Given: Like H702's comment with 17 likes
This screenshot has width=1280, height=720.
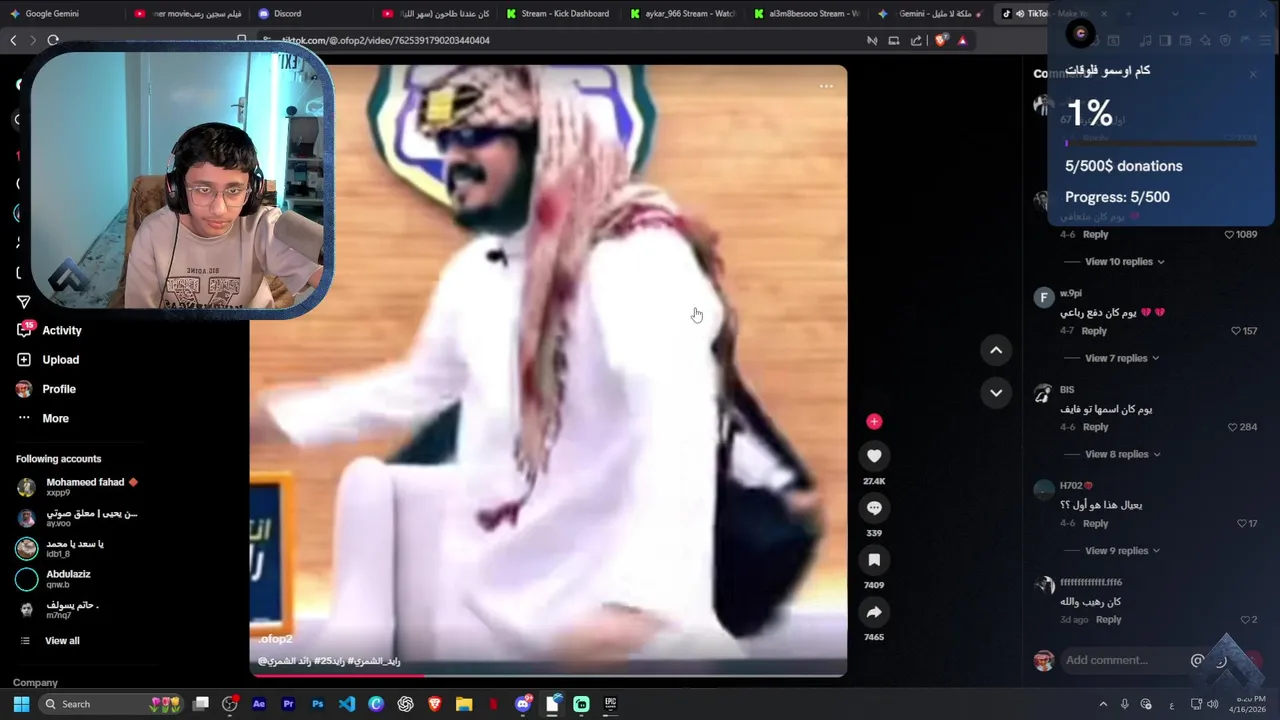Looking at the screenshot, I should [x=1241, y=523].
